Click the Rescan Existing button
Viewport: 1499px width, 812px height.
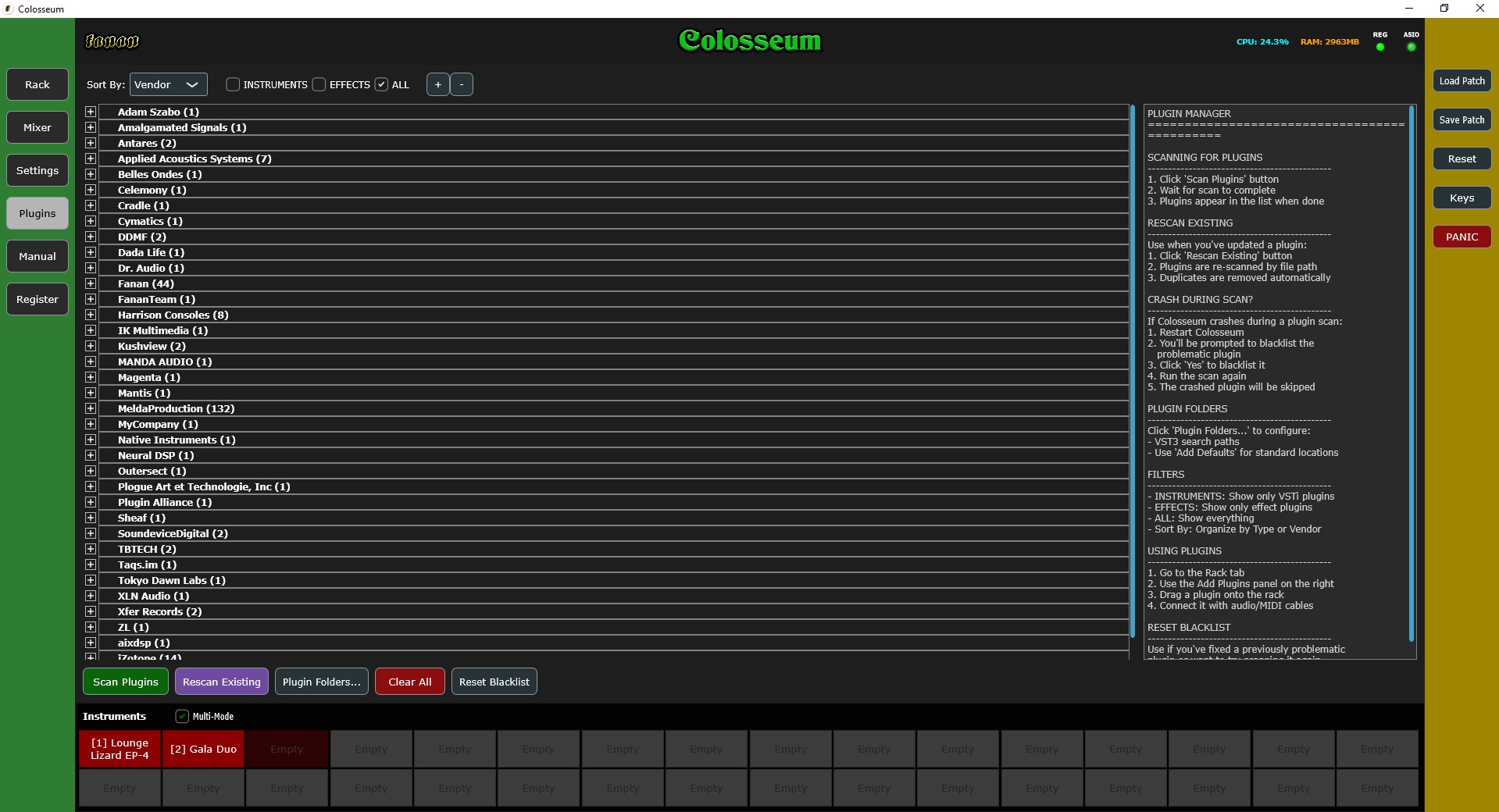click(222, 682)
